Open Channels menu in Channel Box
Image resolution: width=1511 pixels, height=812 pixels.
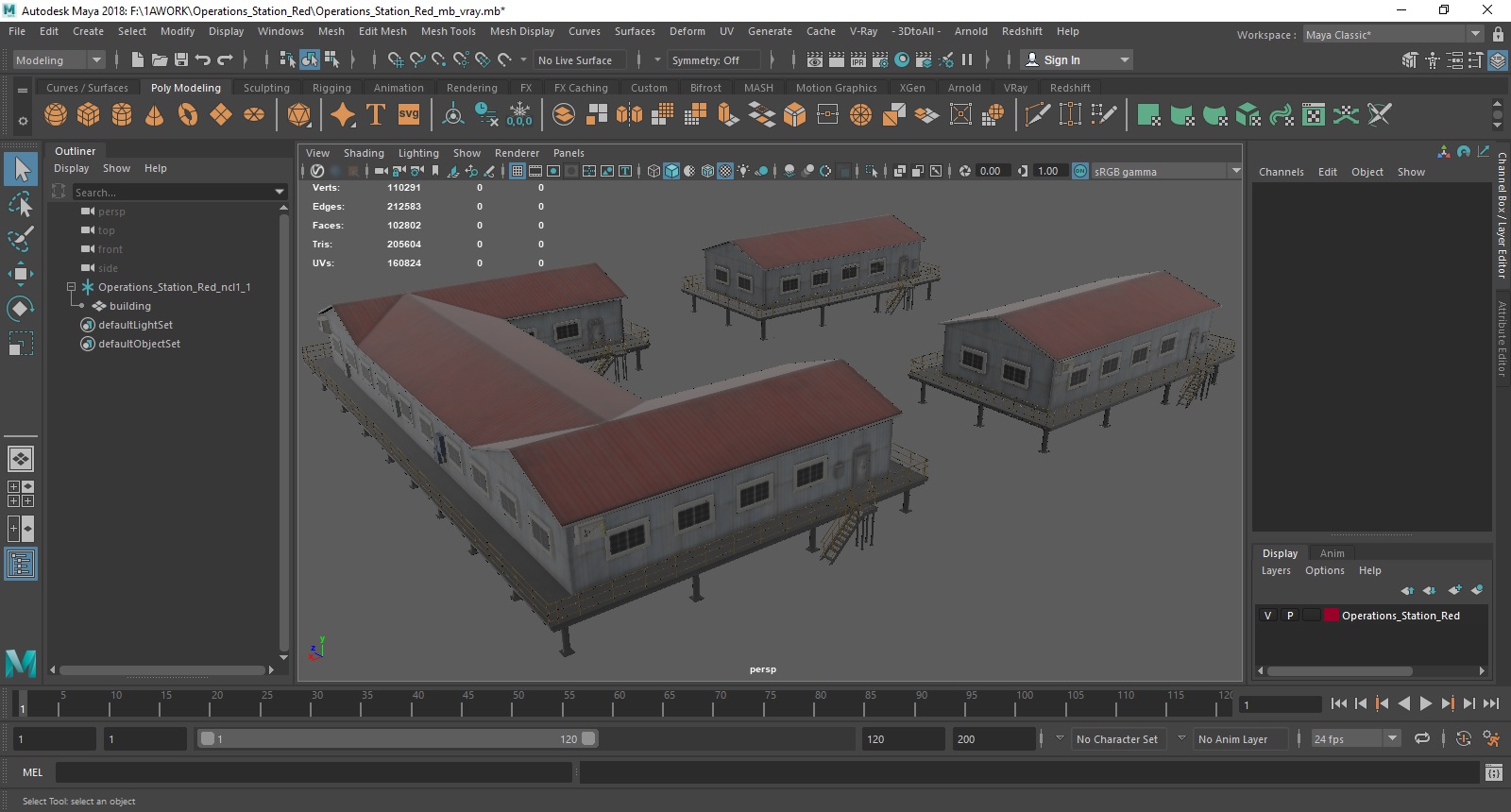(1281, 172)
